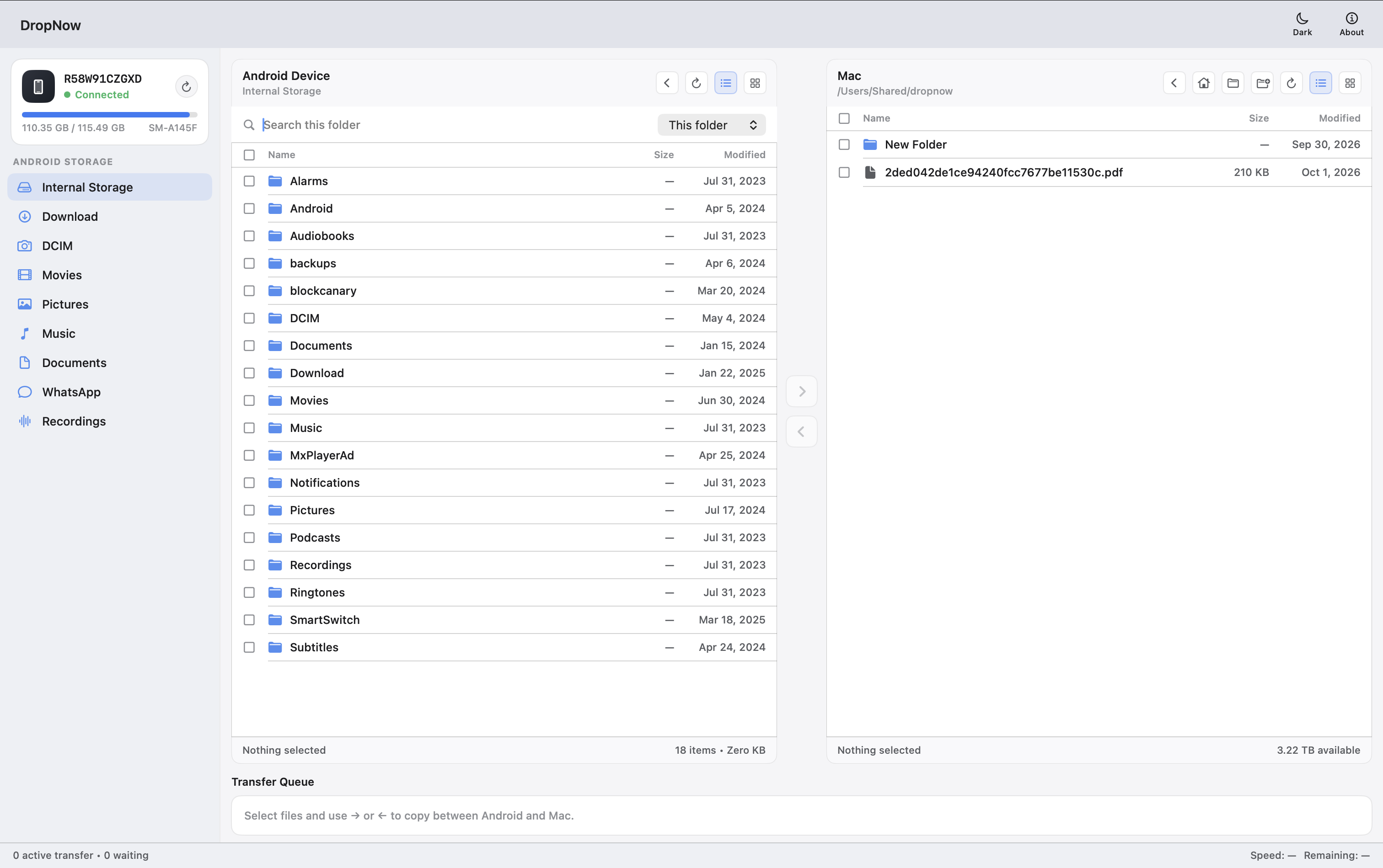Select all Android items checkbox
This screenshot has width=1383, height=868.
click(249, 155)
